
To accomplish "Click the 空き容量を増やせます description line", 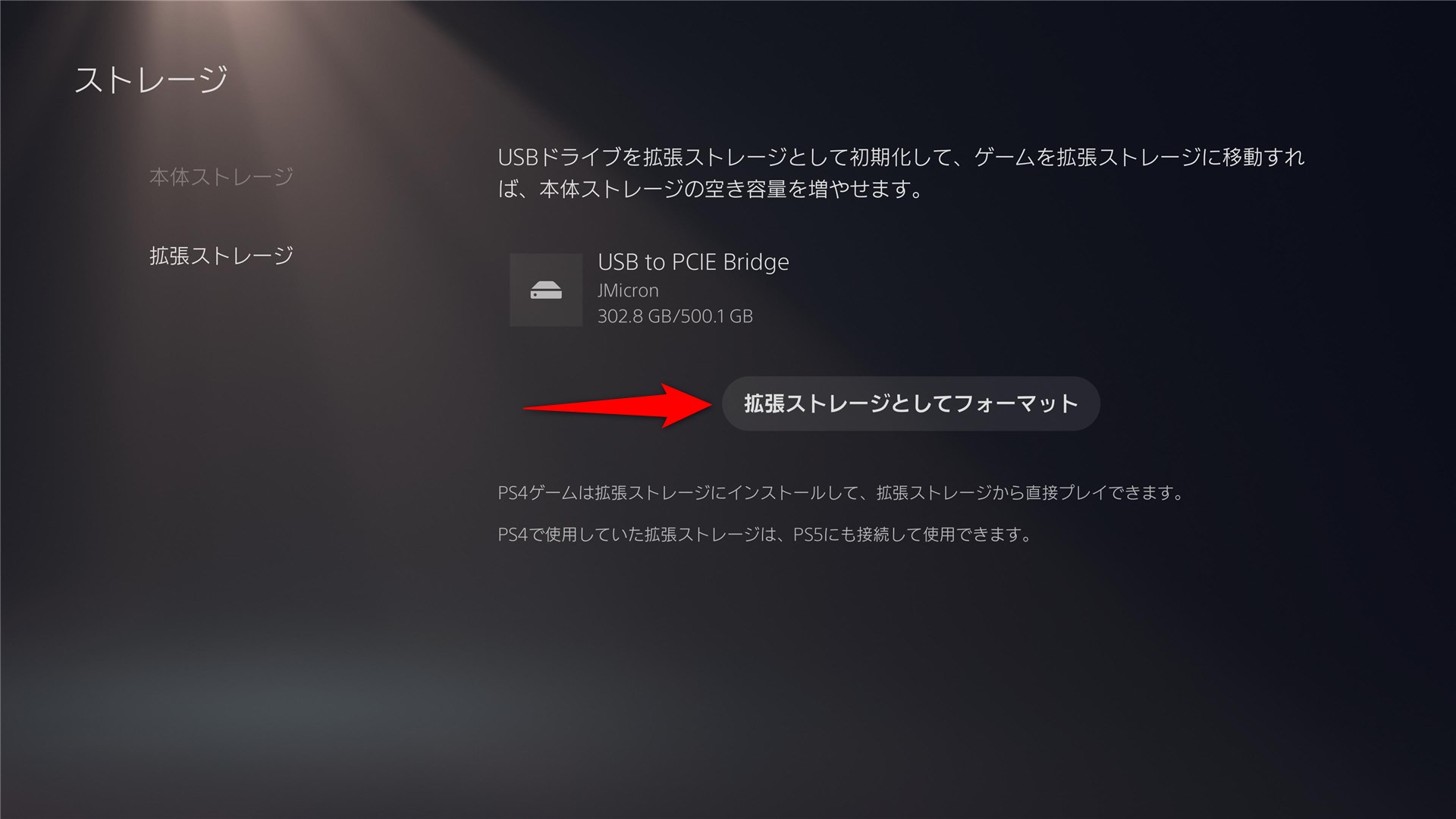I will pyautogui.click(x=711, y=189).
